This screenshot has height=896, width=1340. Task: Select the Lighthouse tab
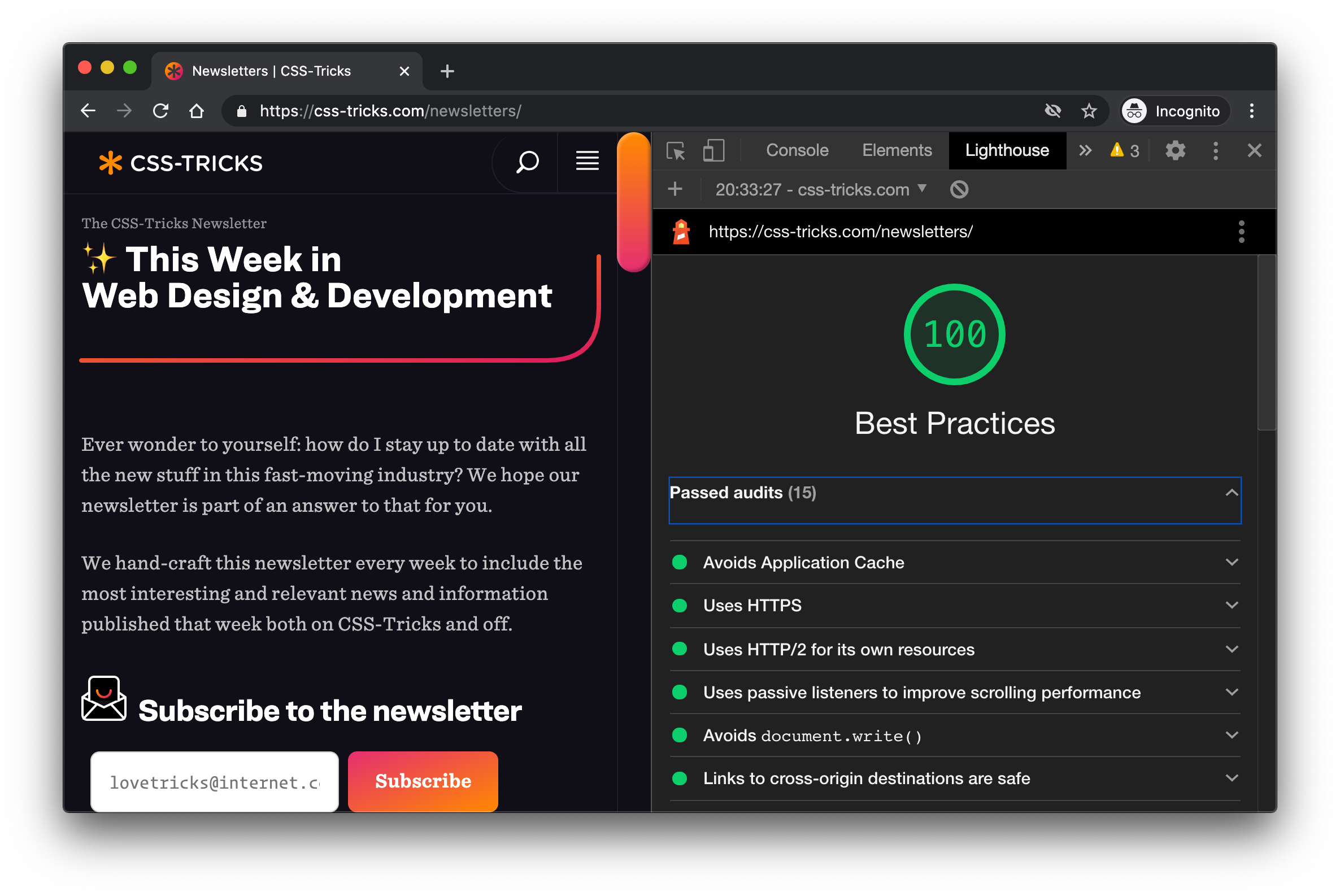(1007, 150)
